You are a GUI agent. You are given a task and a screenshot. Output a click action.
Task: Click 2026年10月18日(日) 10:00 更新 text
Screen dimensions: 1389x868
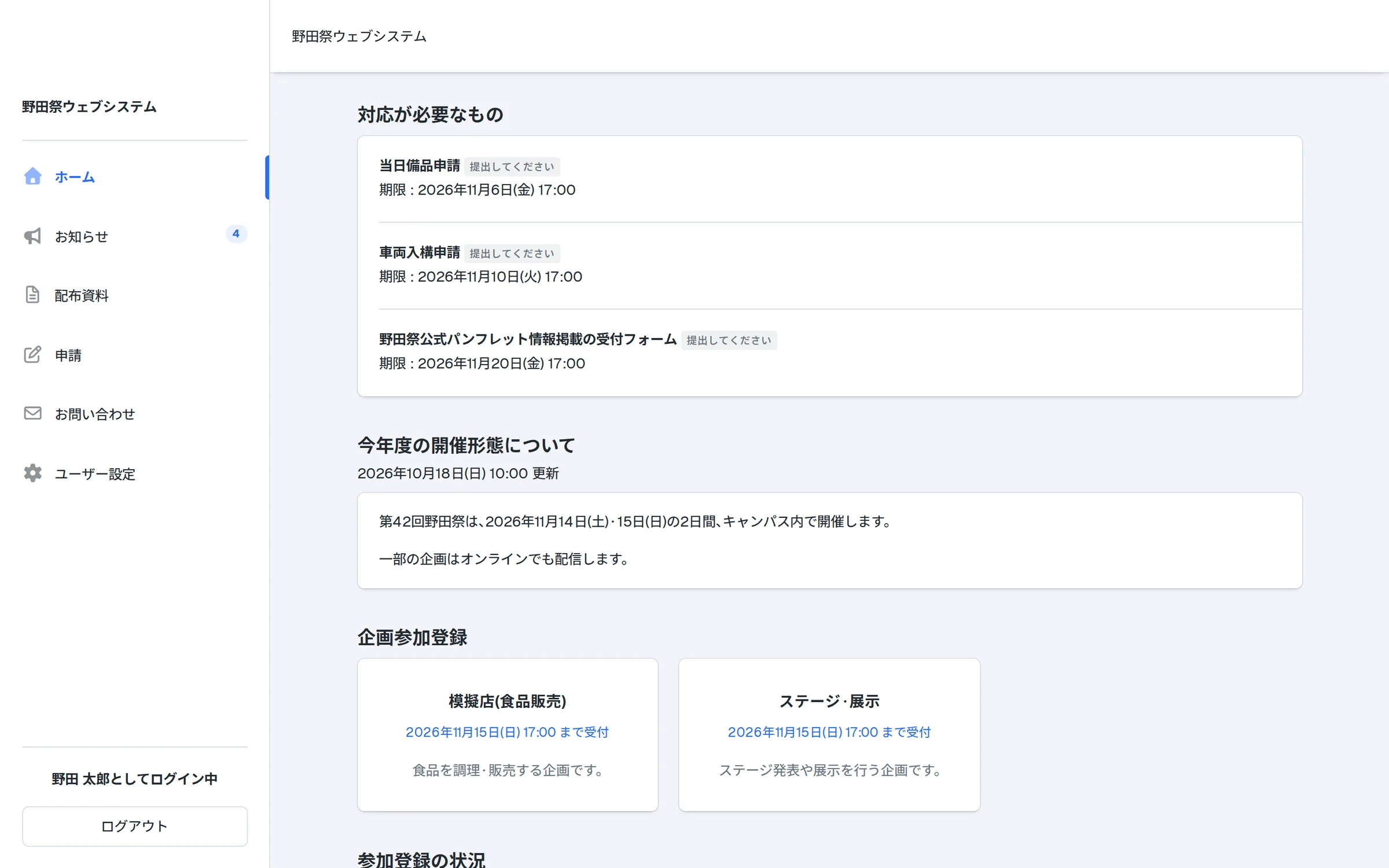458,473
